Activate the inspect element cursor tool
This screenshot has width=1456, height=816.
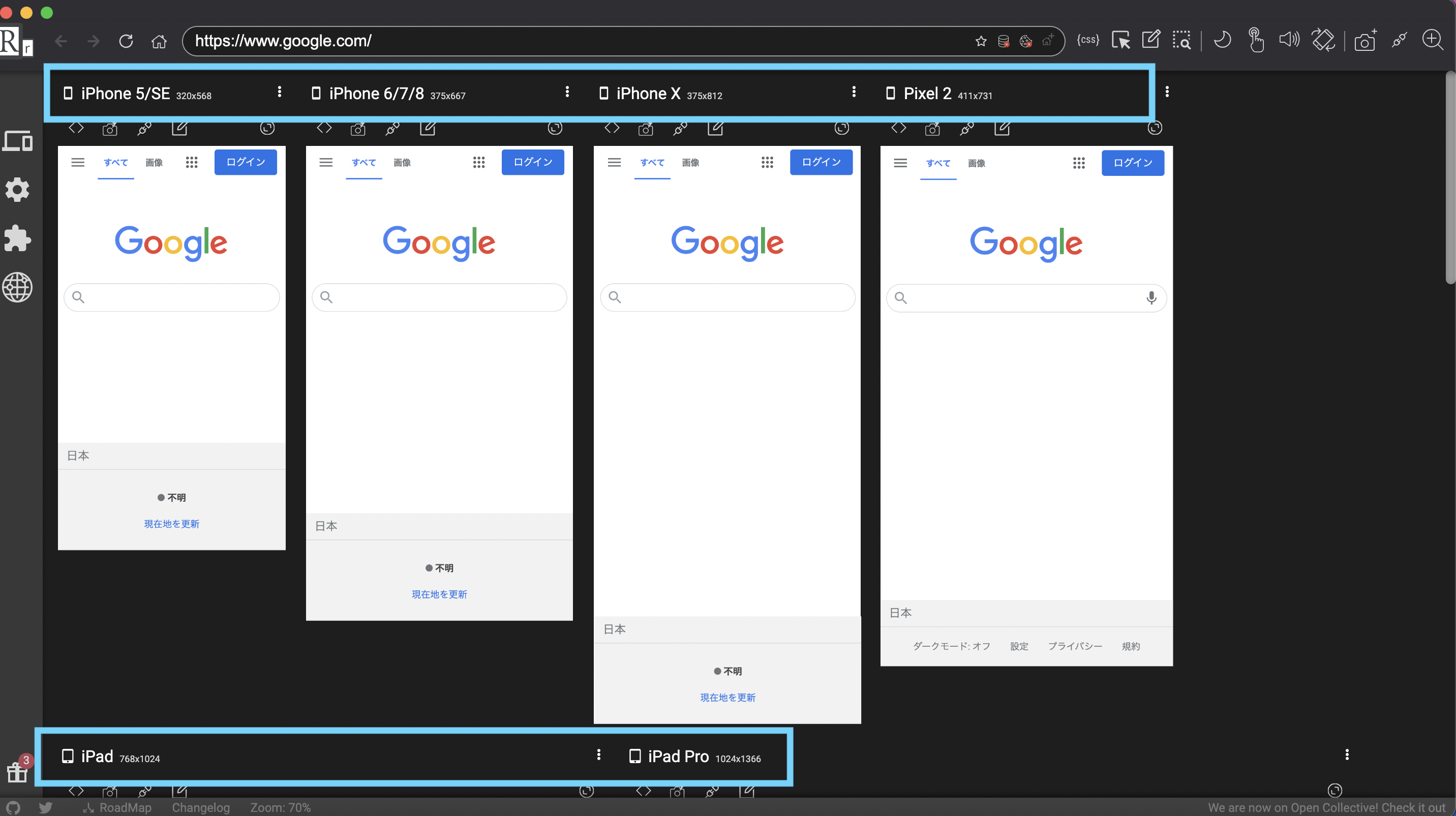1121,40
